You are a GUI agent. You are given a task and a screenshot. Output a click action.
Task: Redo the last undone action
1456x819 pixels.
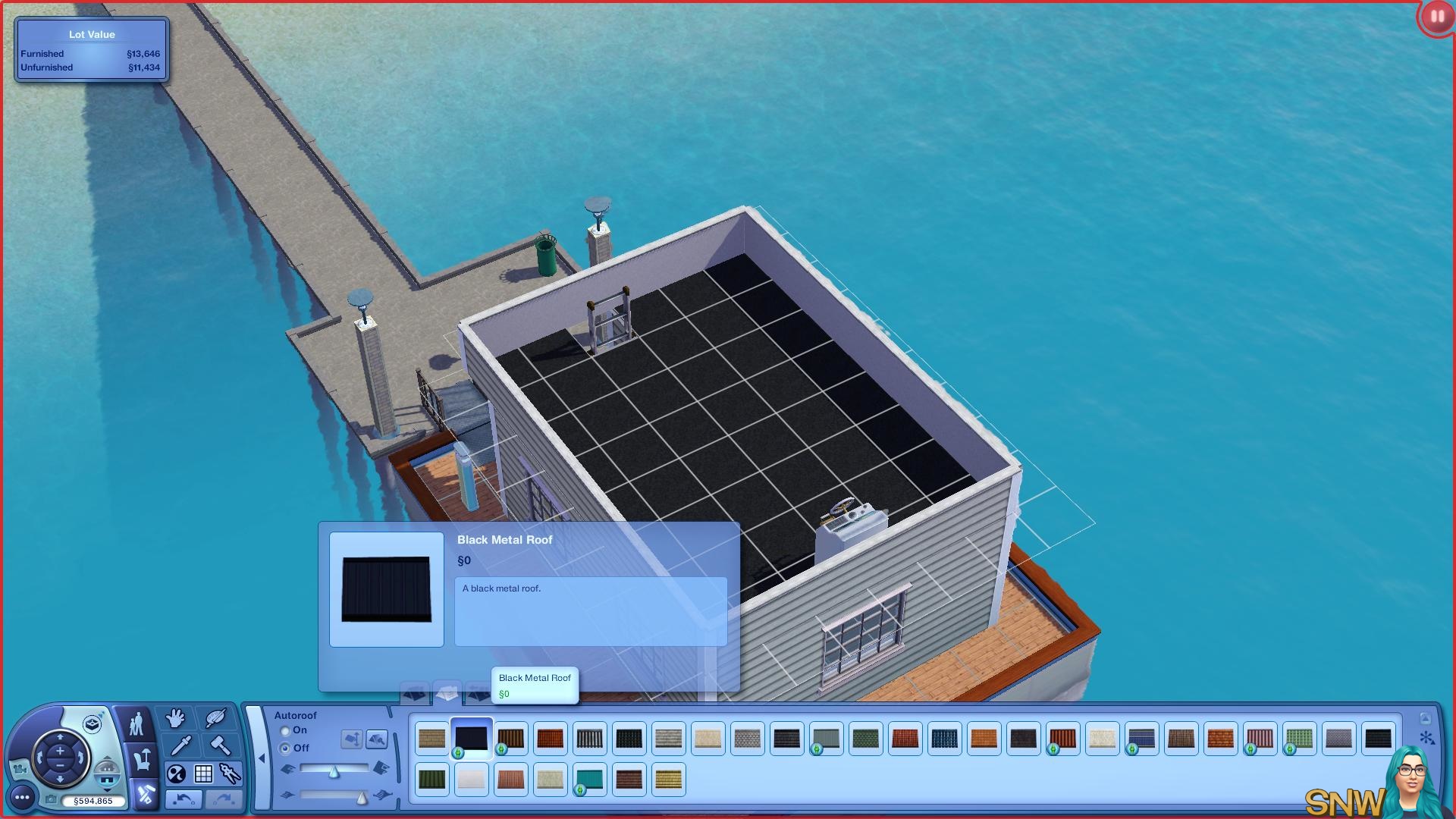point(222,799)
